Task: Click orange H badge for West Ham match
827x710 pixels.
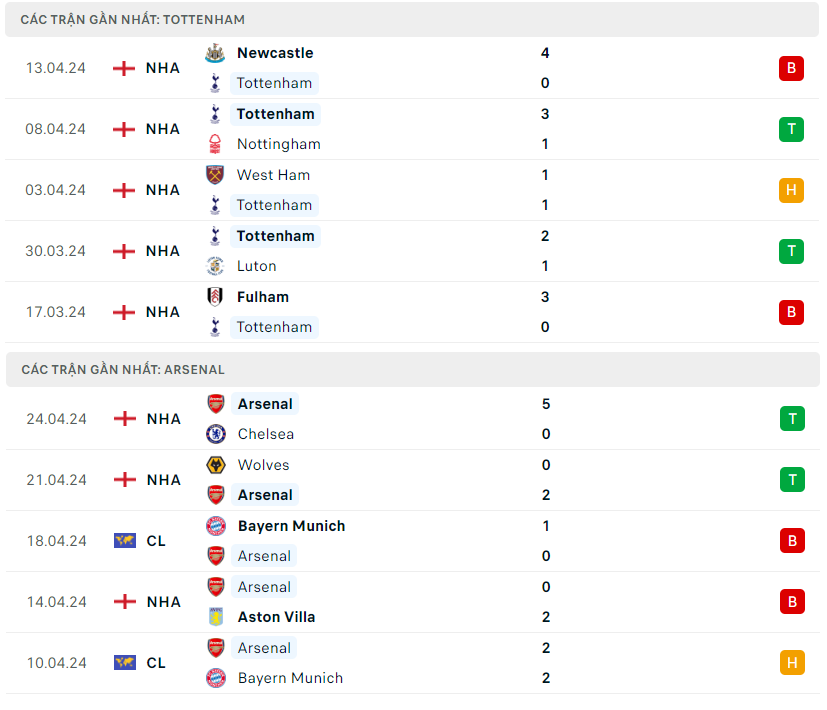Action: tap(791, 190)
